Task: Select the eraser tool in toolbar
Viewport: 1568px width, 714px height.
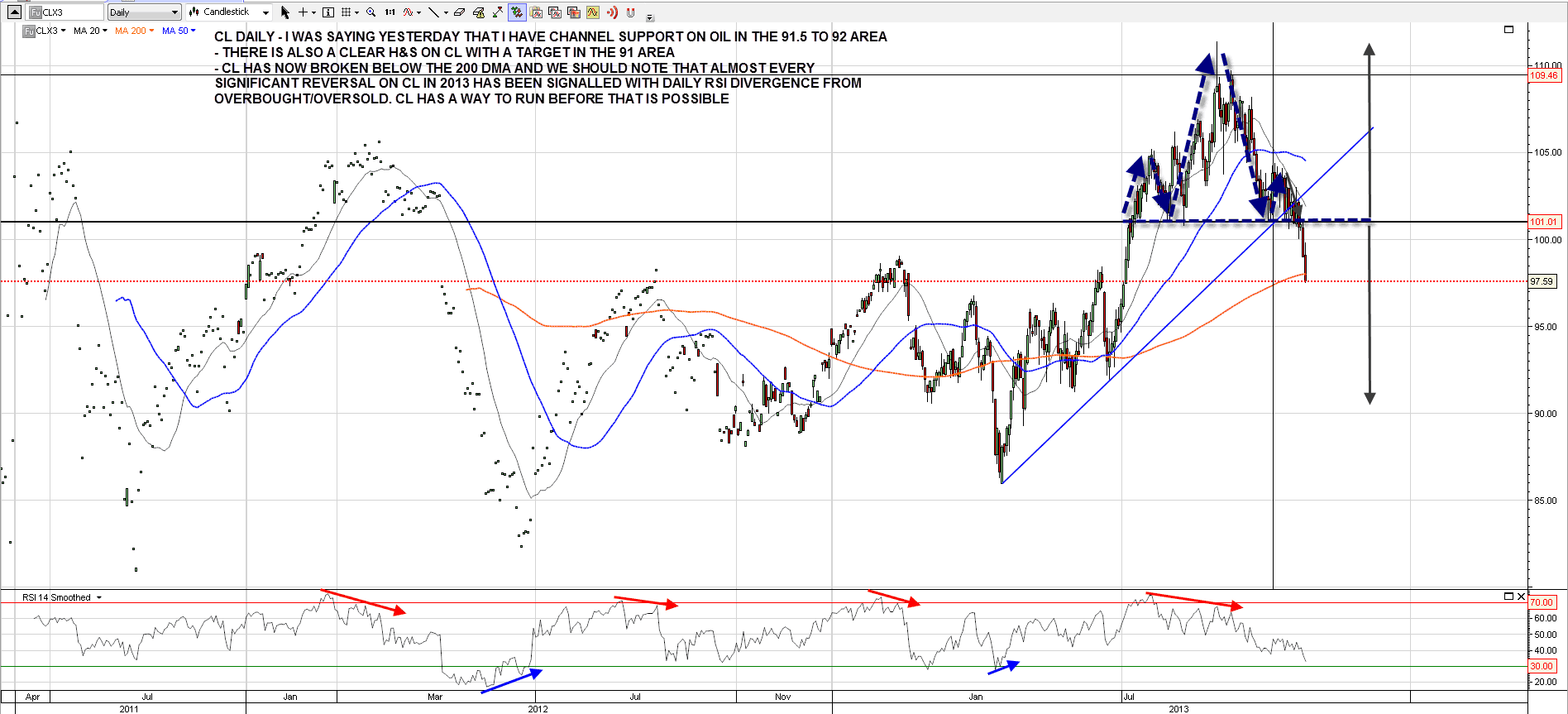Action: 460,12
